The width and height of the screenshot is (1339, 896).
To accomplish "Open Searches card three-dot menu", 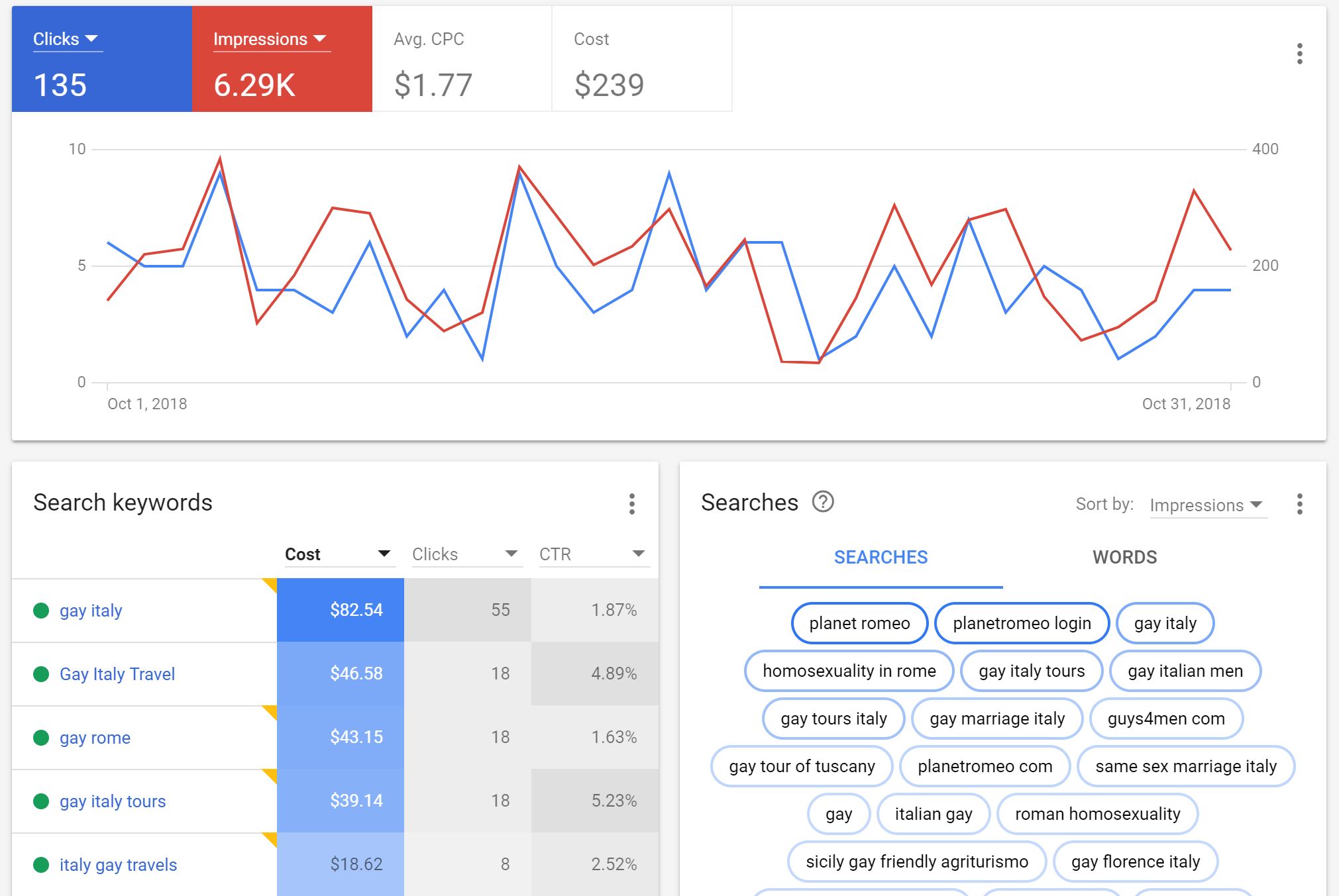I will (x=1299, y=504).
